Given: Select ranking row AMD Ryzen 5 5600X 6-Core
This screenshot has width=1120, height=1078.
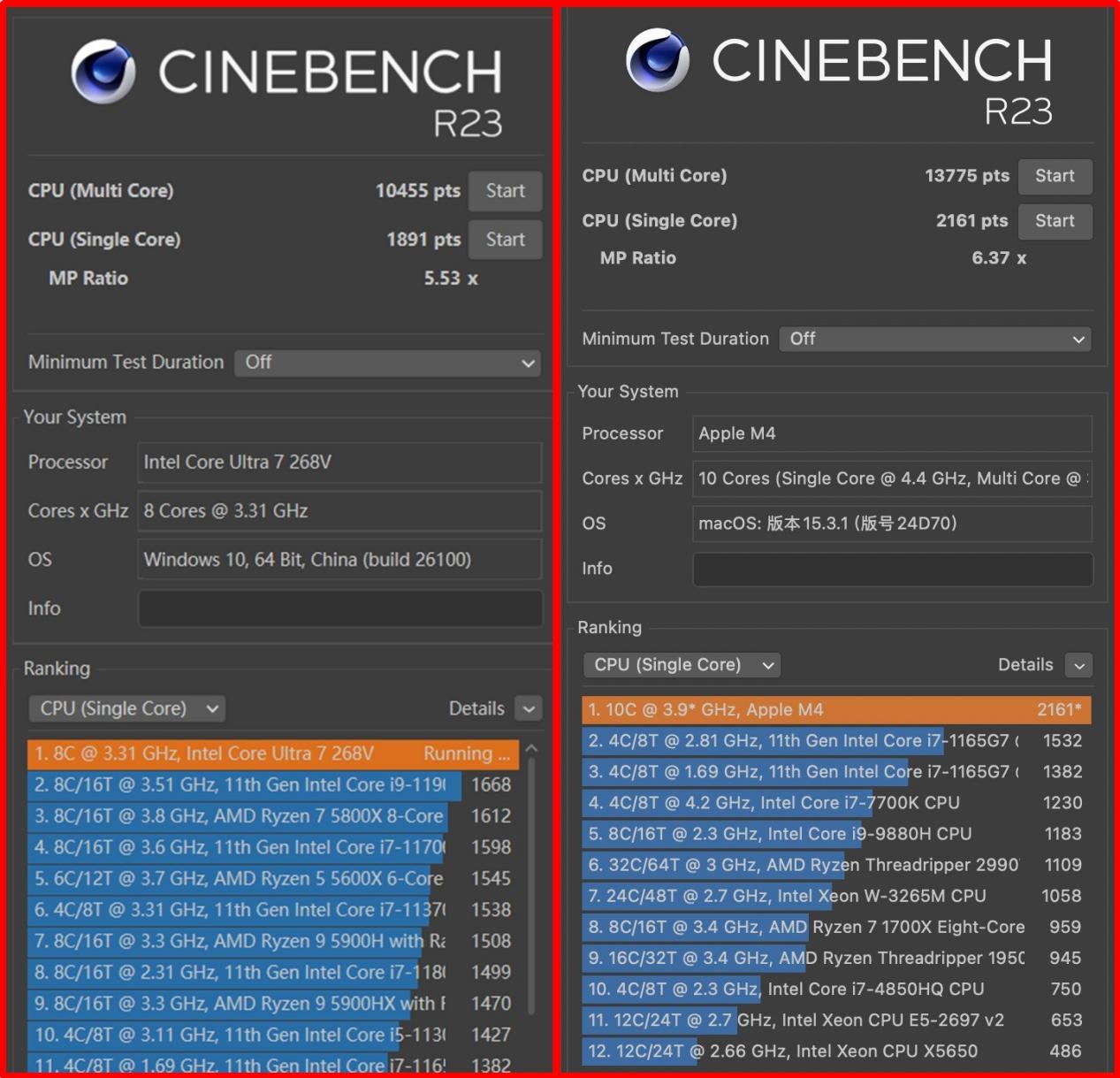Looking at the screenshot, I should pos(273,878).
